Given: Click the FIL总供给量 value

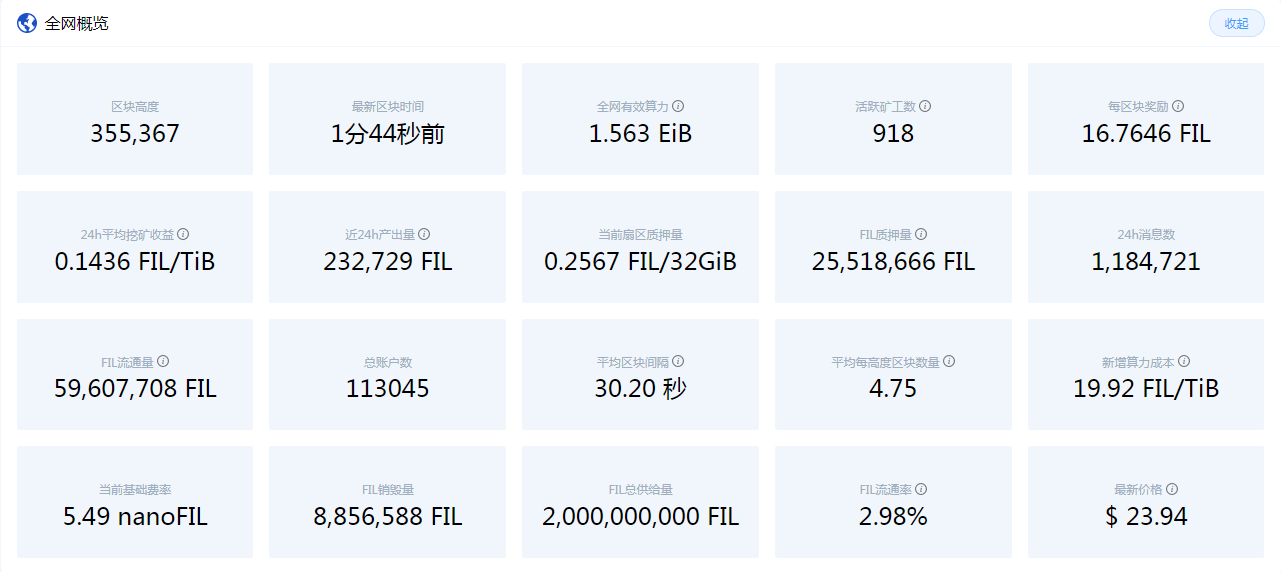Looking at the screenshot, I should [640, 517].
